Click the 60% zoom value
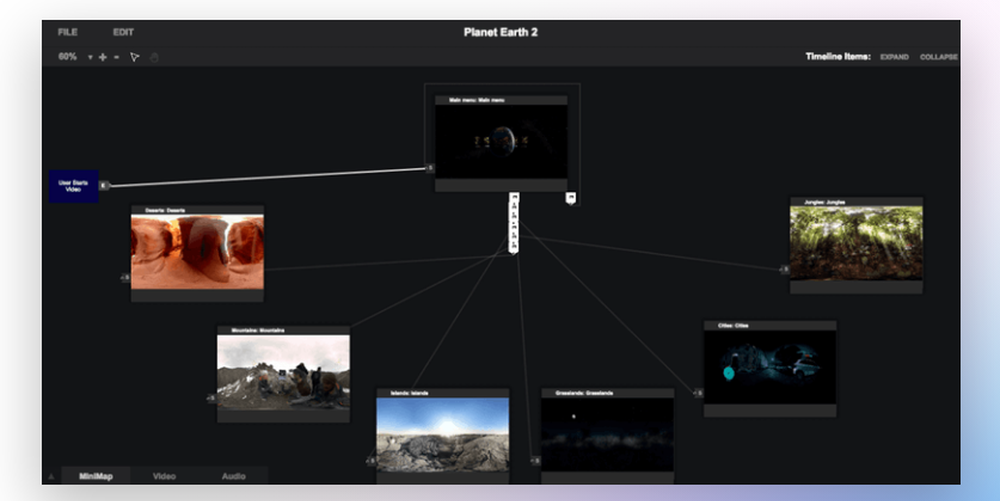Screen dimensions: 1000x501 point(68,57)
